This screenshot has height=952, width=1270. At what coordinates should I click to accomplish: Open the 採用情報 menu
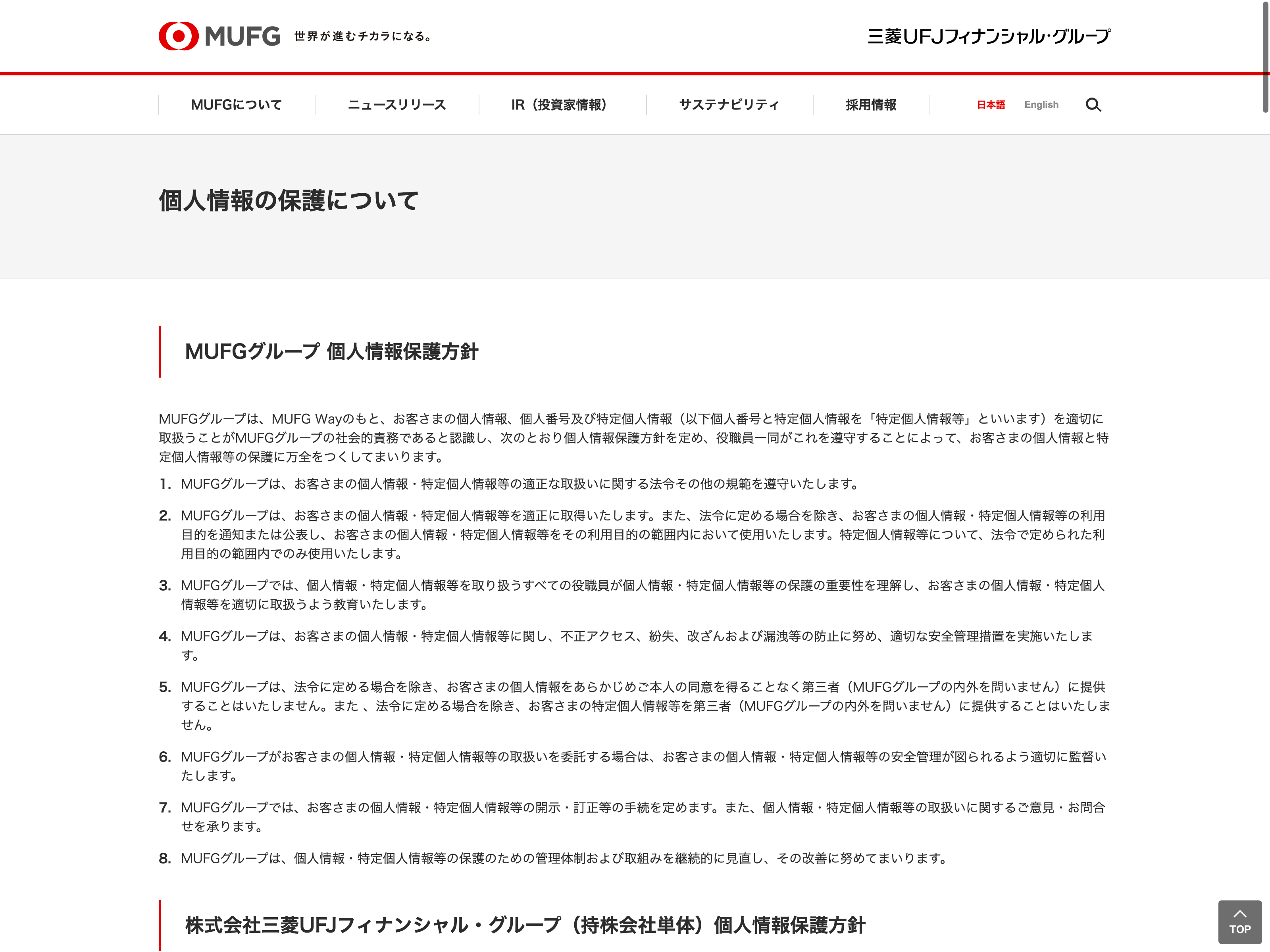[870, 104]
